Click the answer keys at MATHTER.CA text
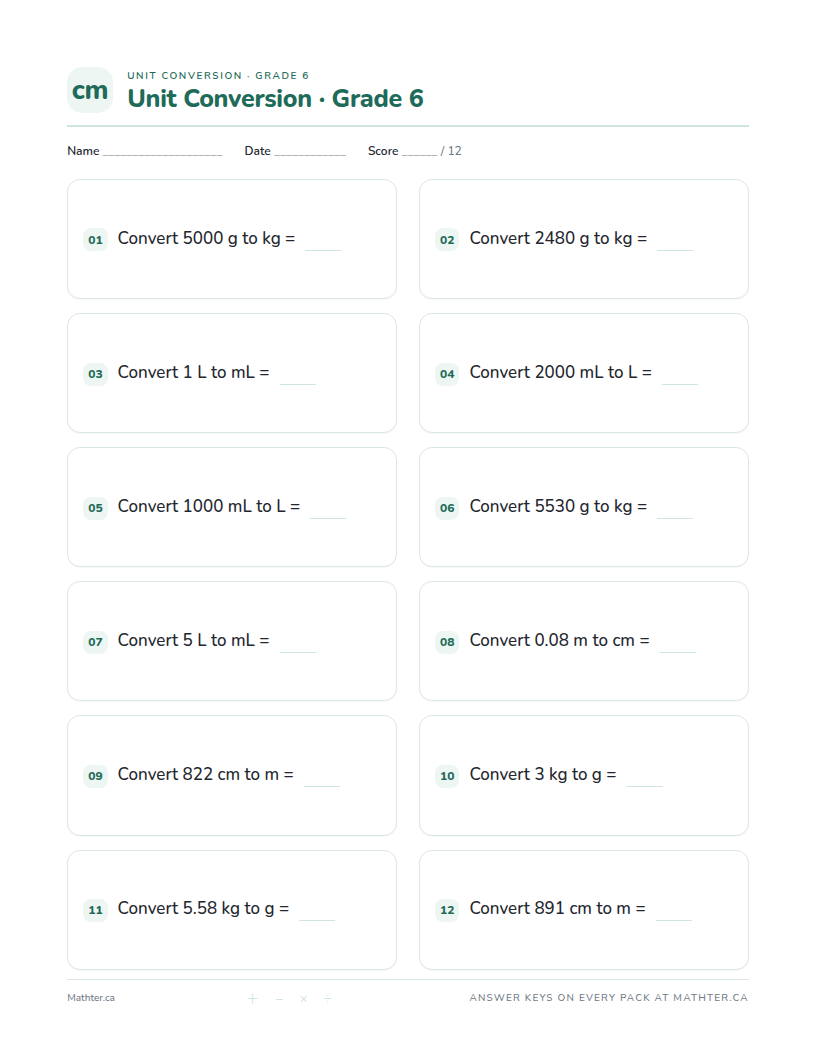816x1056 pixels. 609,997
